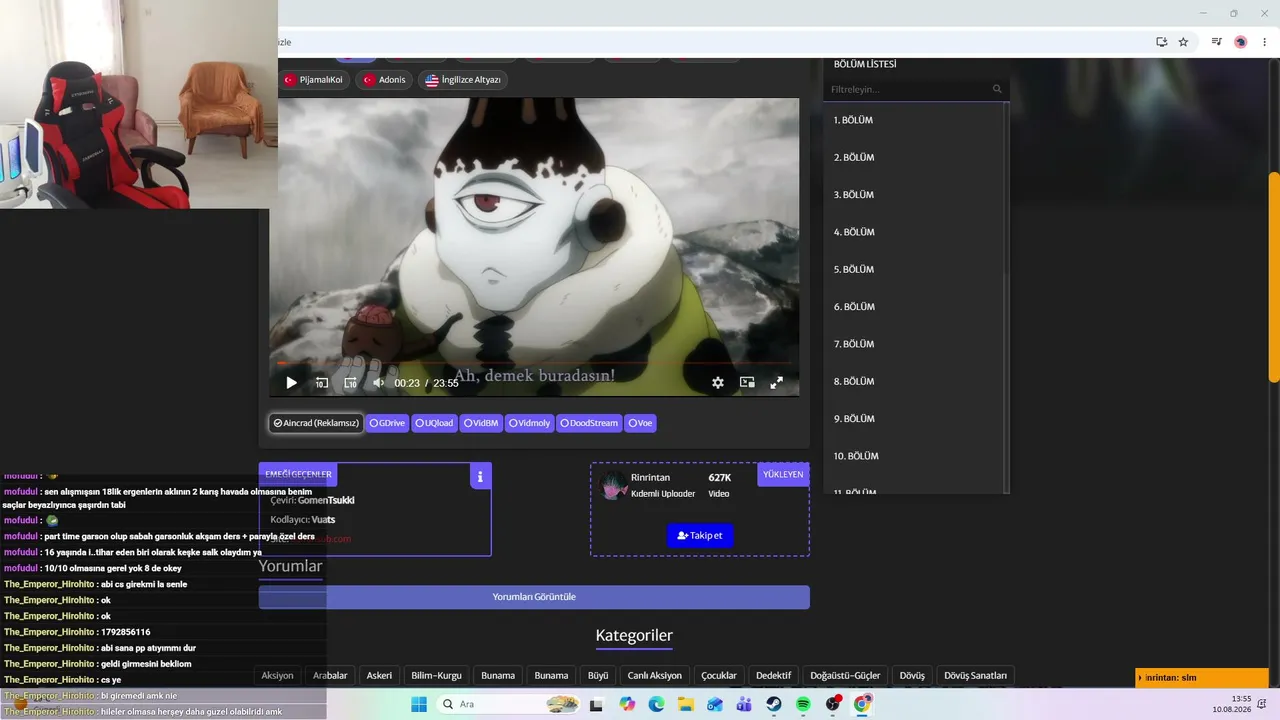Open Outlook from taskbar
This screenshot has height=720, width=1280.
point(715,704)
